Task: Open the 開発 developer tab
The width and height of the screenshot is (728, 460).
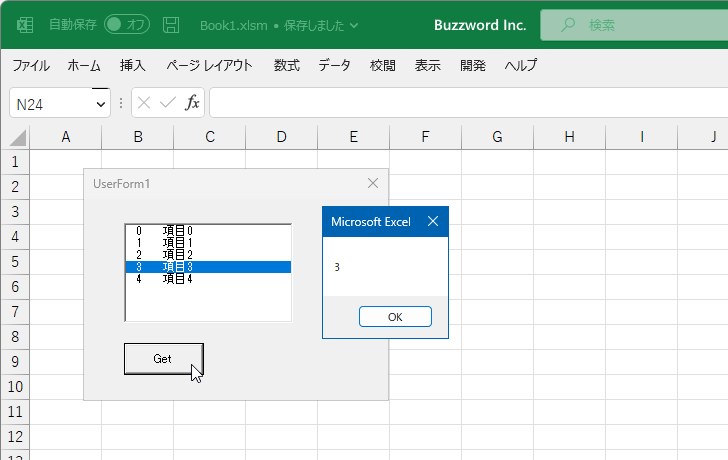Action: (x=473, y=65)
